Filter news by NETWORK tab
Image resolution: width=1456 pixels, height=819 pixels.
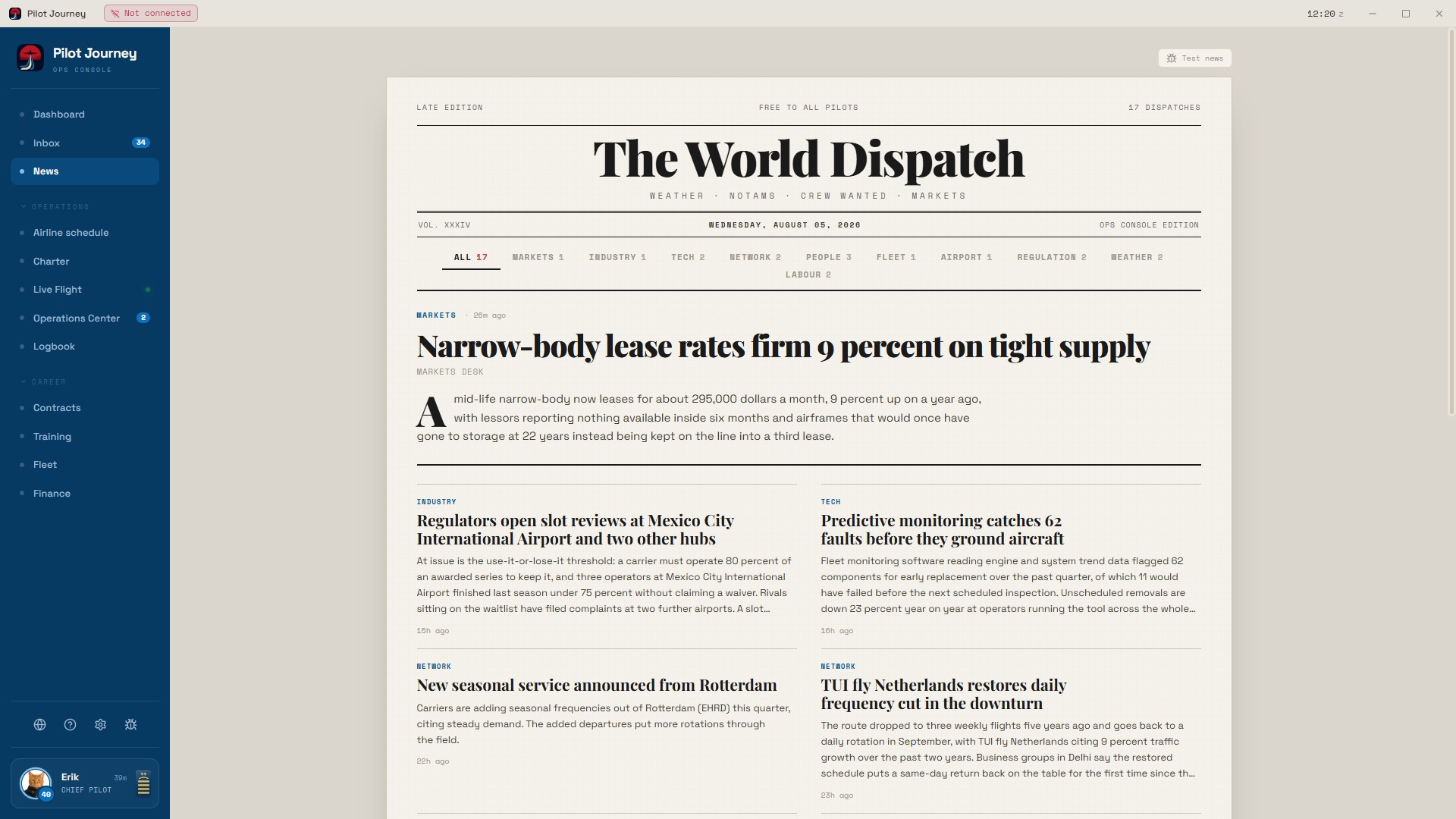pos(755,258)
